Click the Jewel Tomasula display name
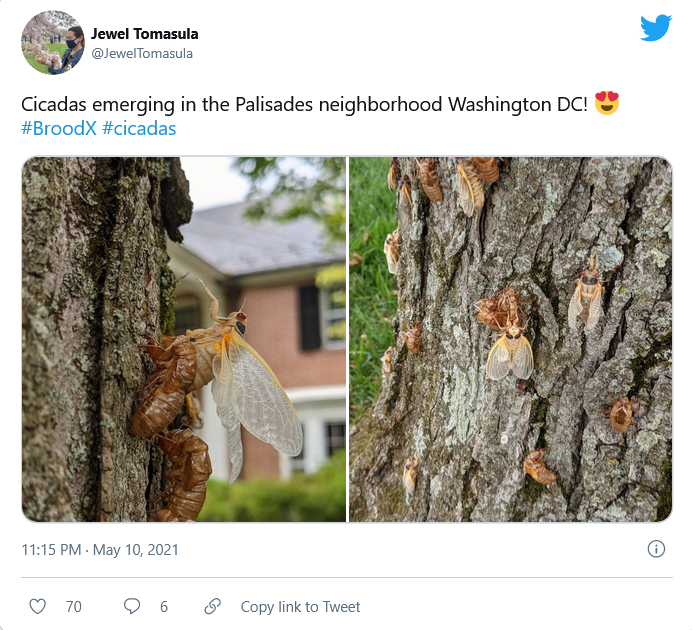 pyautogui.click(x=145, y=34)
